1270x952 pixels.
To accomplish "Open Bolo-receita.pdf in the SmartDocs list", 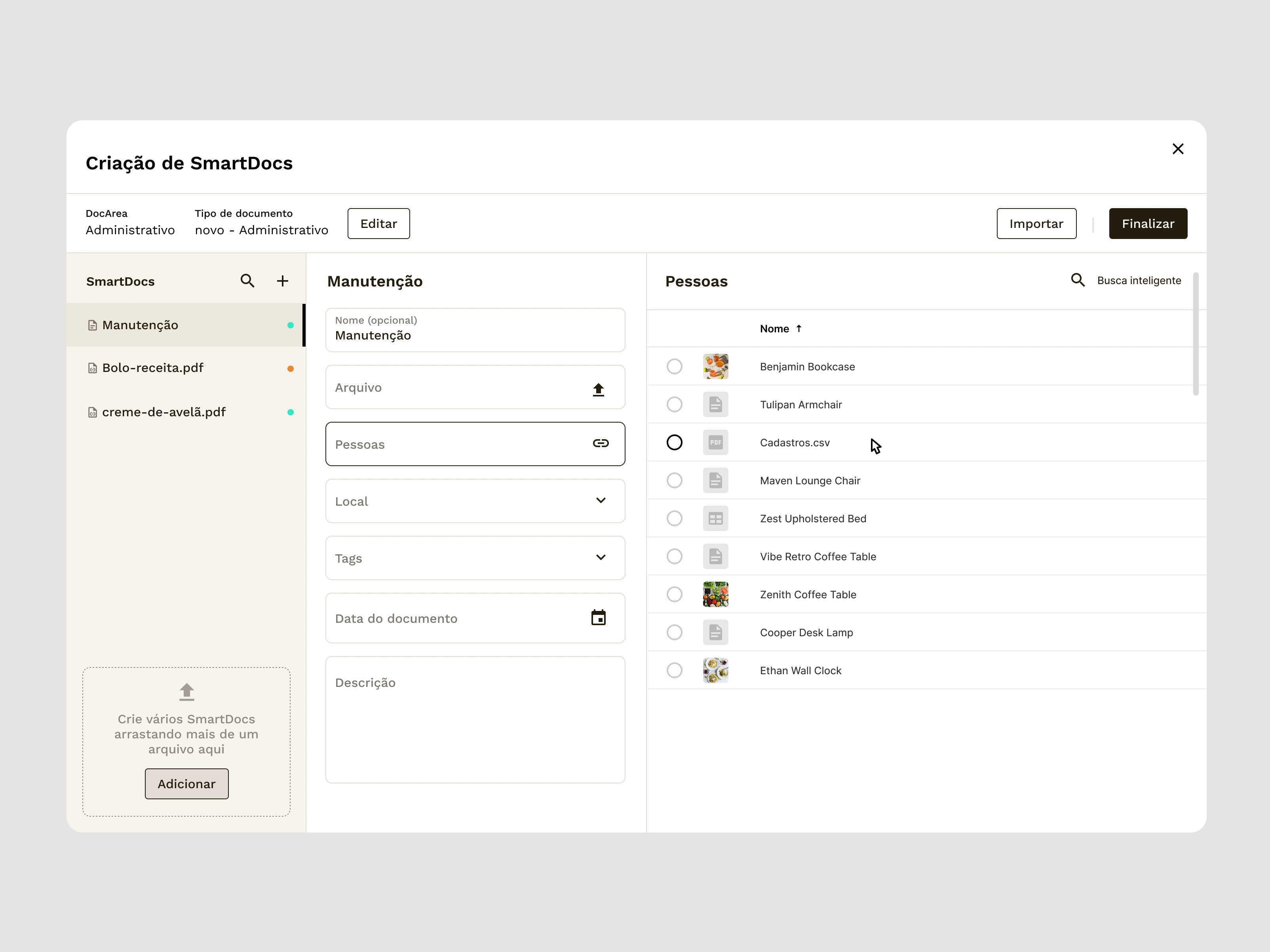I will (153, 368).
